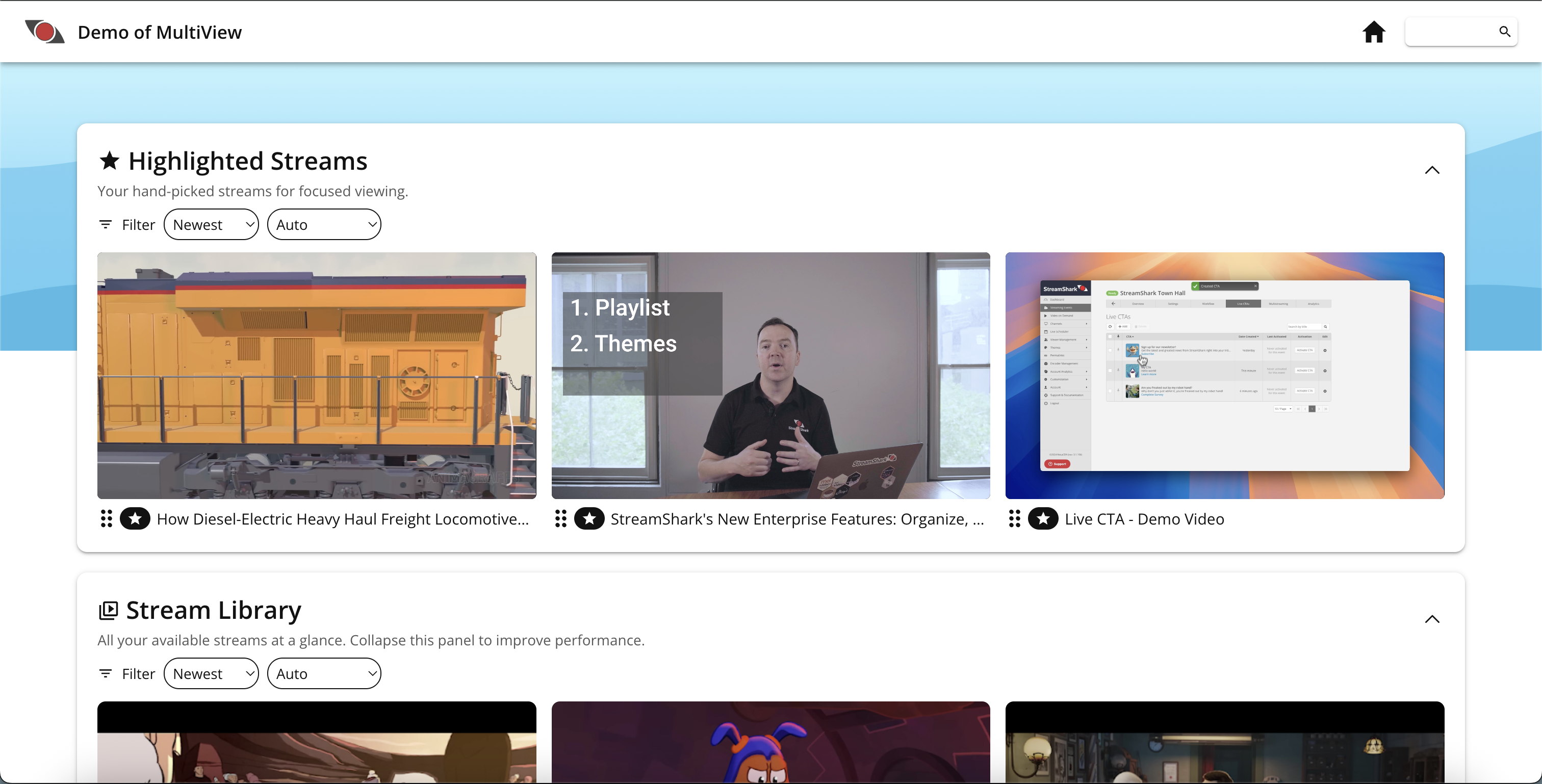1542x784 pixels.
Task: Collapse the Highlighted Streams panel
Action: click(1432, 170)
